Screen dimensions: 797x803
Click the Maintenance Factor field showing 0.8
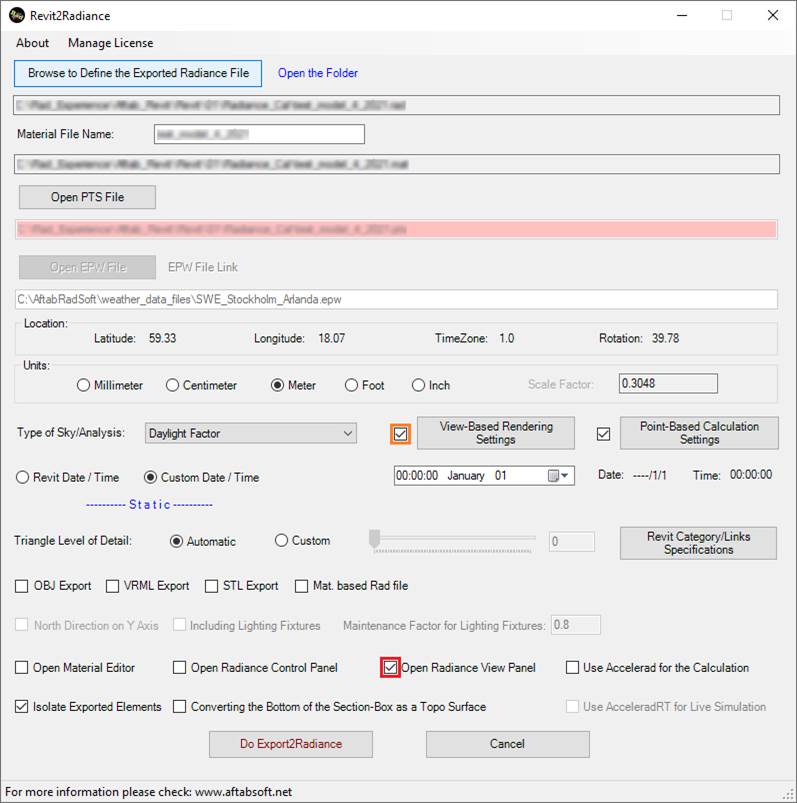tap(576, 625)
